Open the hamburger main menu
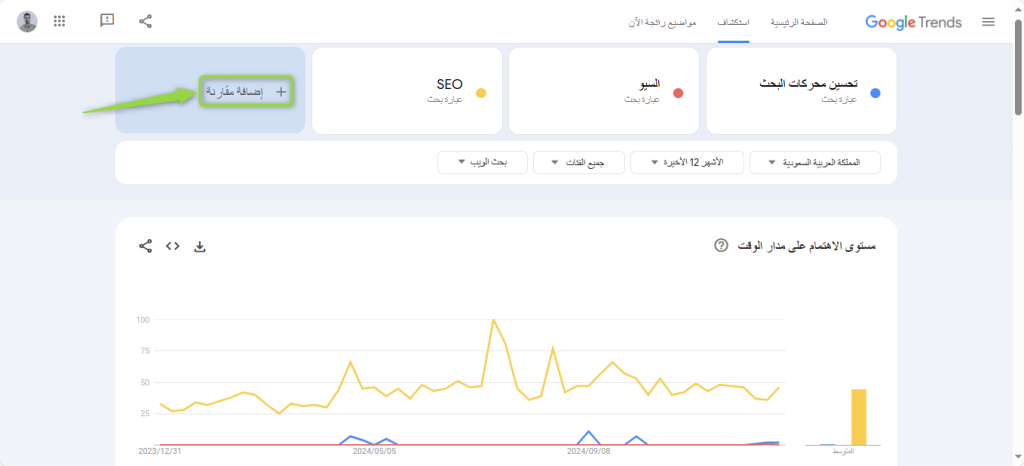1024x466 pixels. (988, 21)
